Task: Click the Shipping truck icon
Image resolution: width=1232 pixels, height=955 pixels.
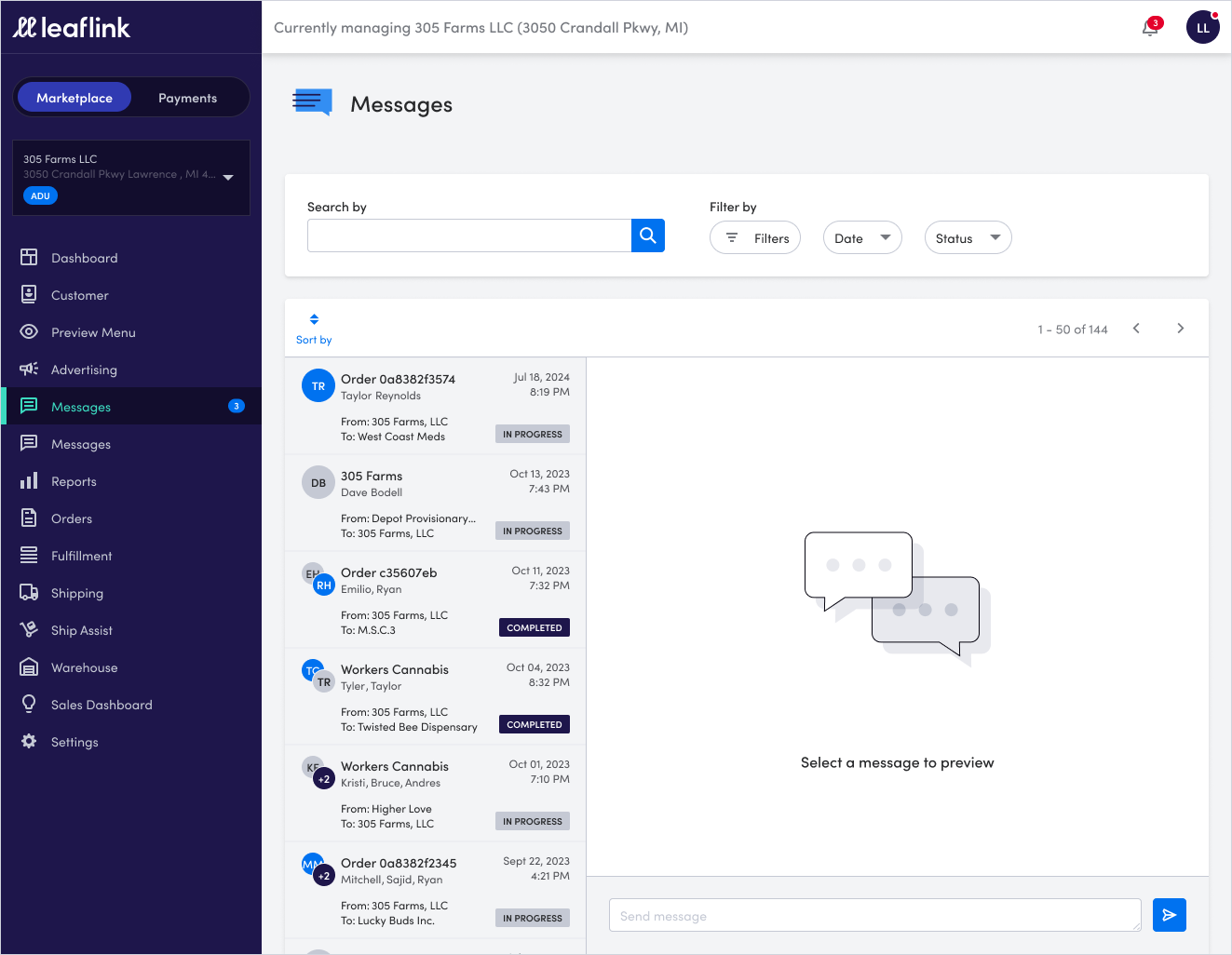Action: point(29,592)
